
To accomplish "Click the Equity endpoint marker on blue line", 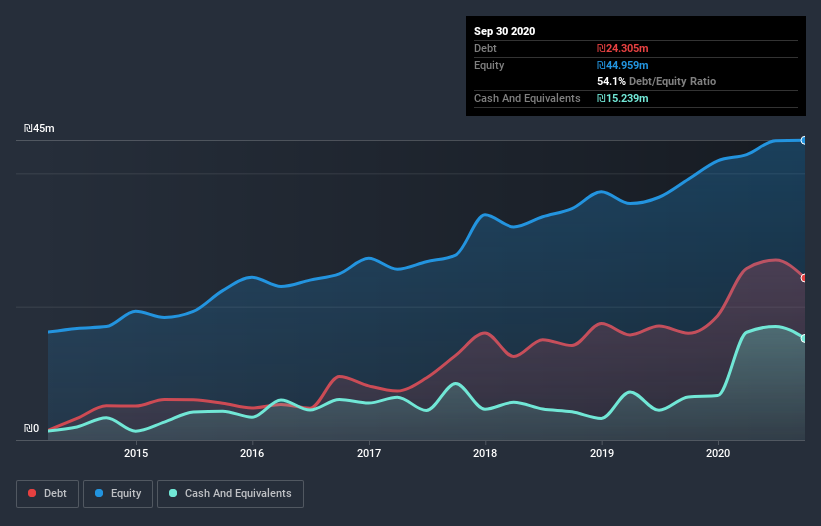I will click(x=804, y=140).
